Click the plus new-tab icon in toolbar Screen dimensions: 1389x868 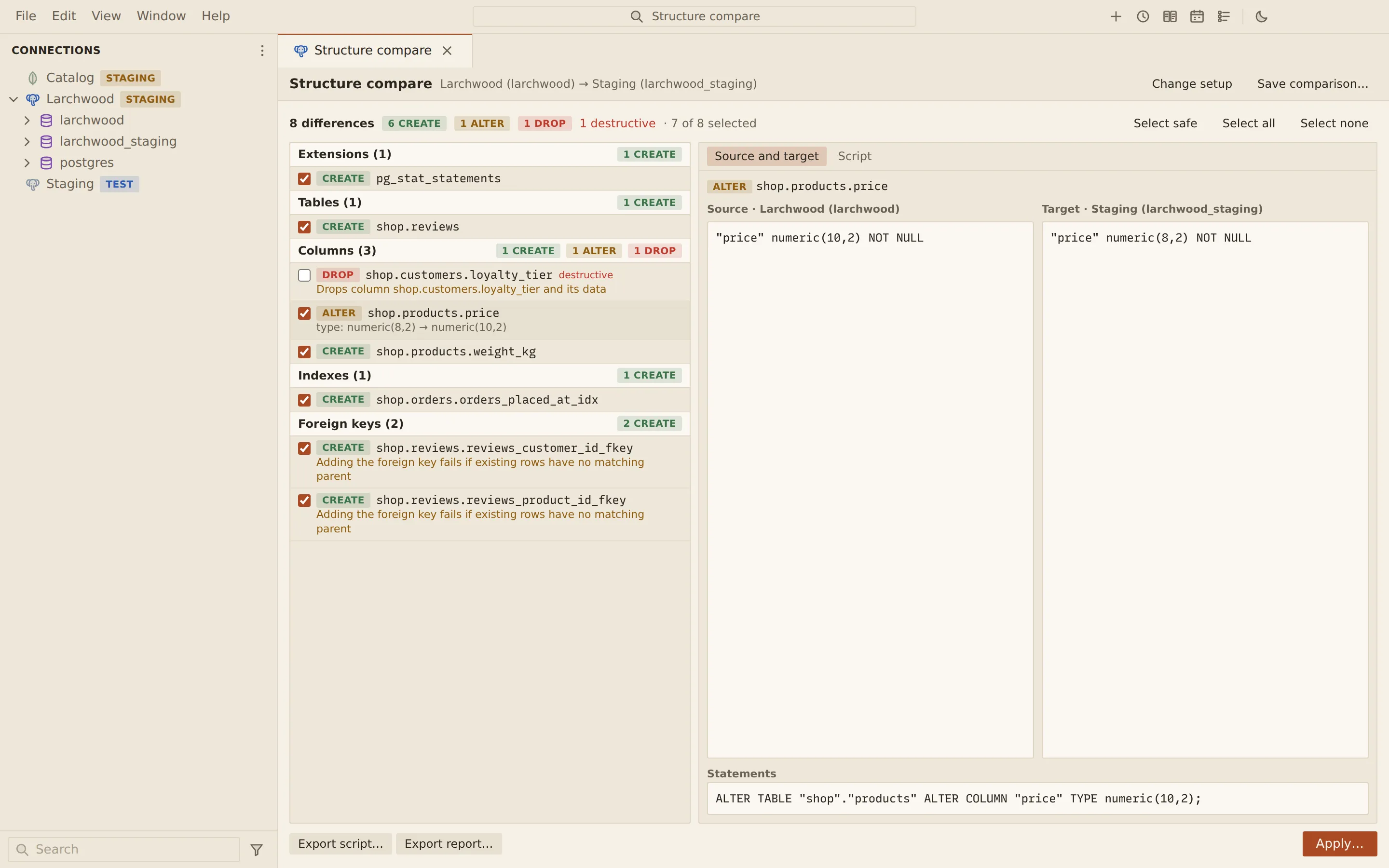tap(1115, 17)
